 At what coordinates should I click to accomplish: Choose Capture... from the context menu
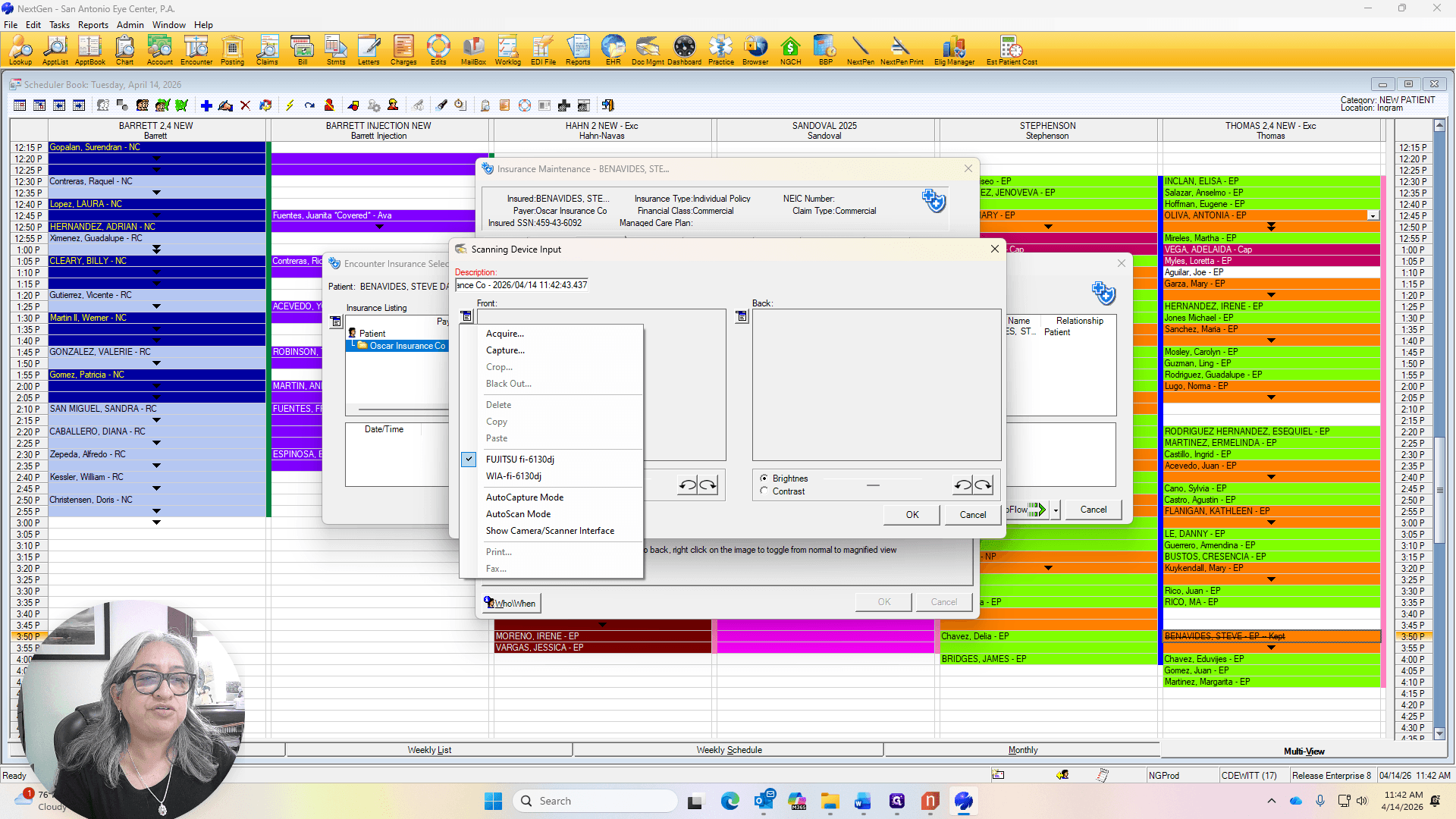pos(505,350)
